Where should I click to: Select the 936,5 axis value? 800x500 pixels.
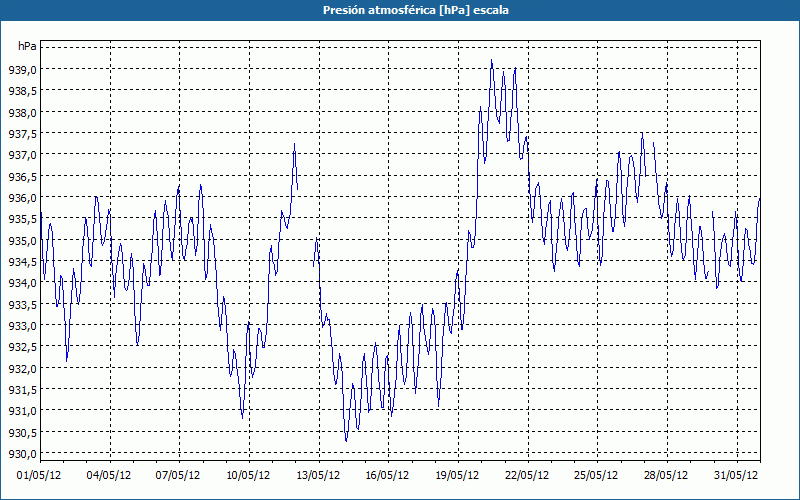[22, 176]
